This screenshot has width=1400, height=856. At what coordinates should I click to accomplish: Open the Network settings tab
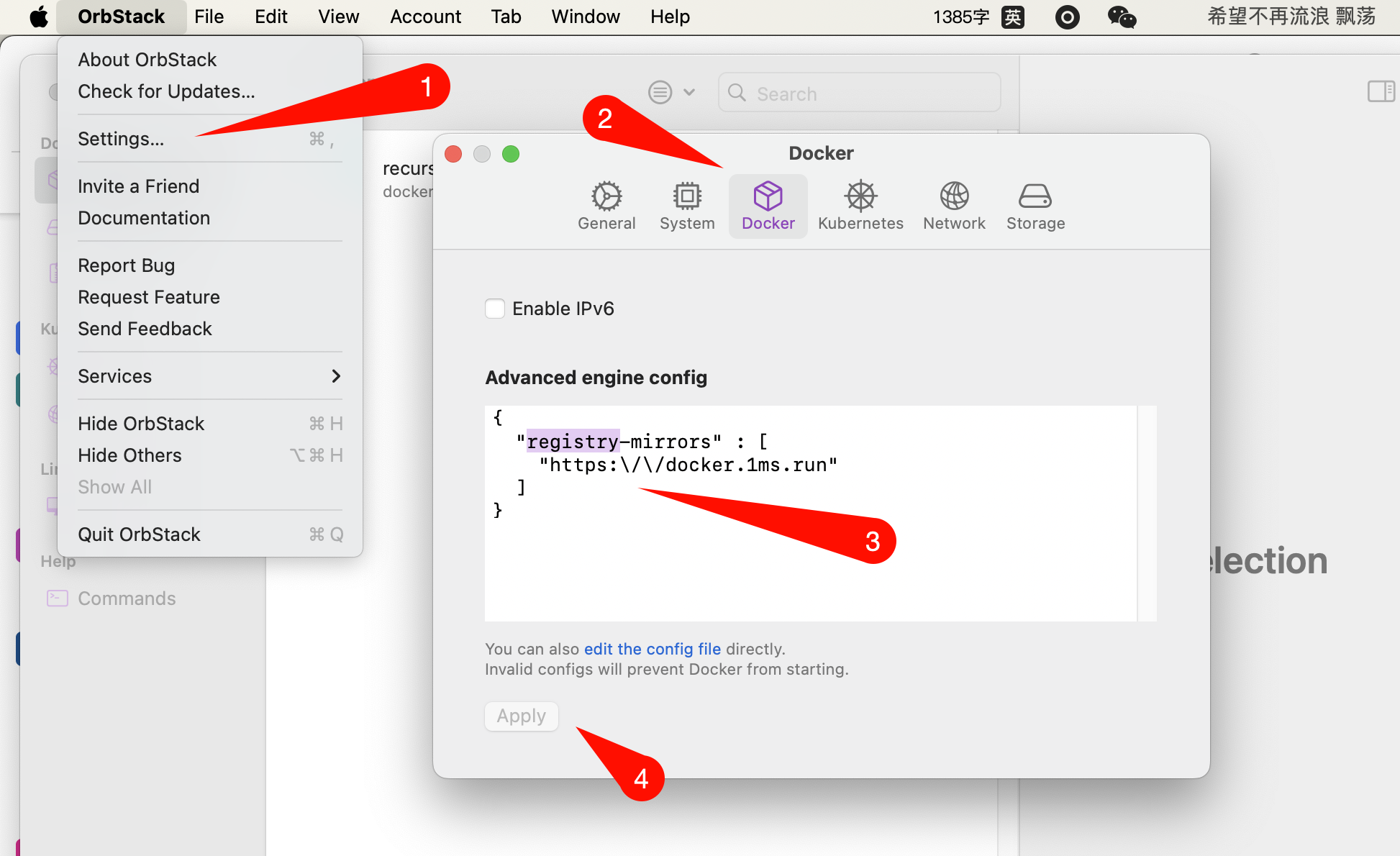954,206
